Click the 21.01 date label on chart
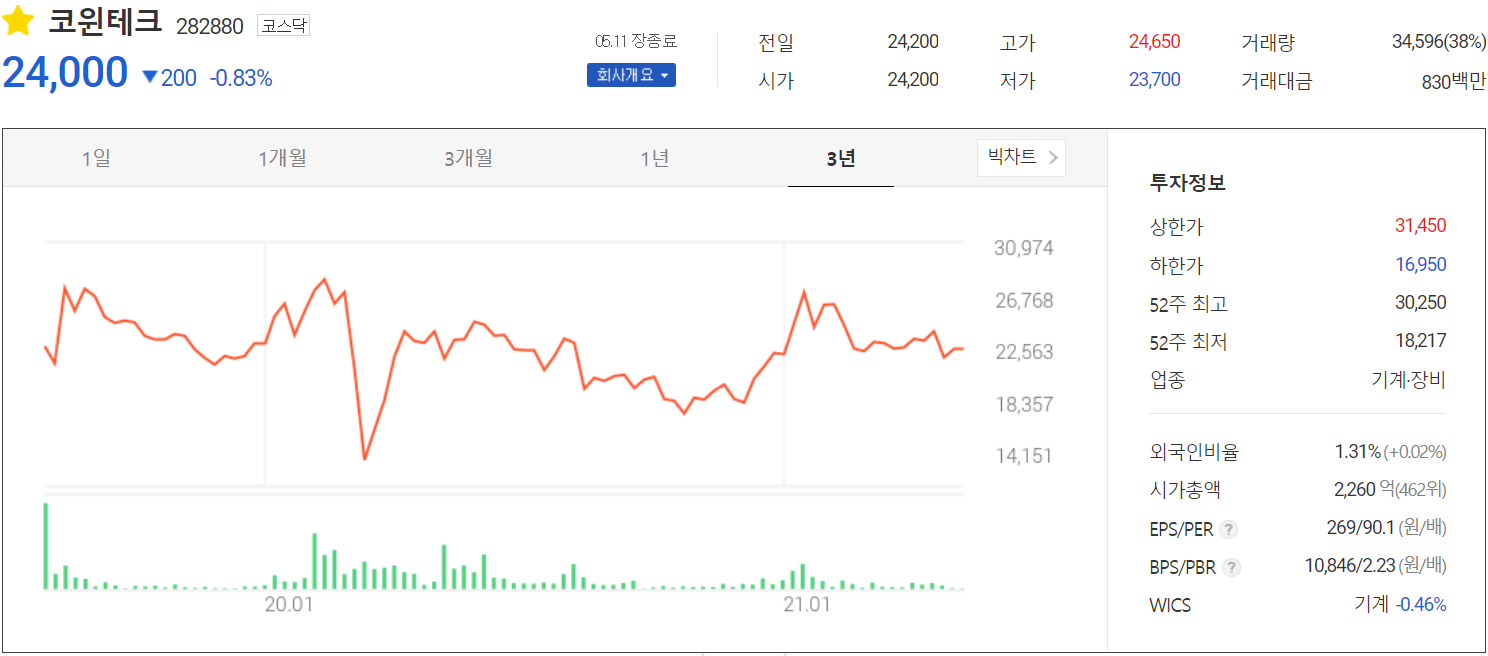This screenshot has height=656, width=1488. tap(808, 604)
